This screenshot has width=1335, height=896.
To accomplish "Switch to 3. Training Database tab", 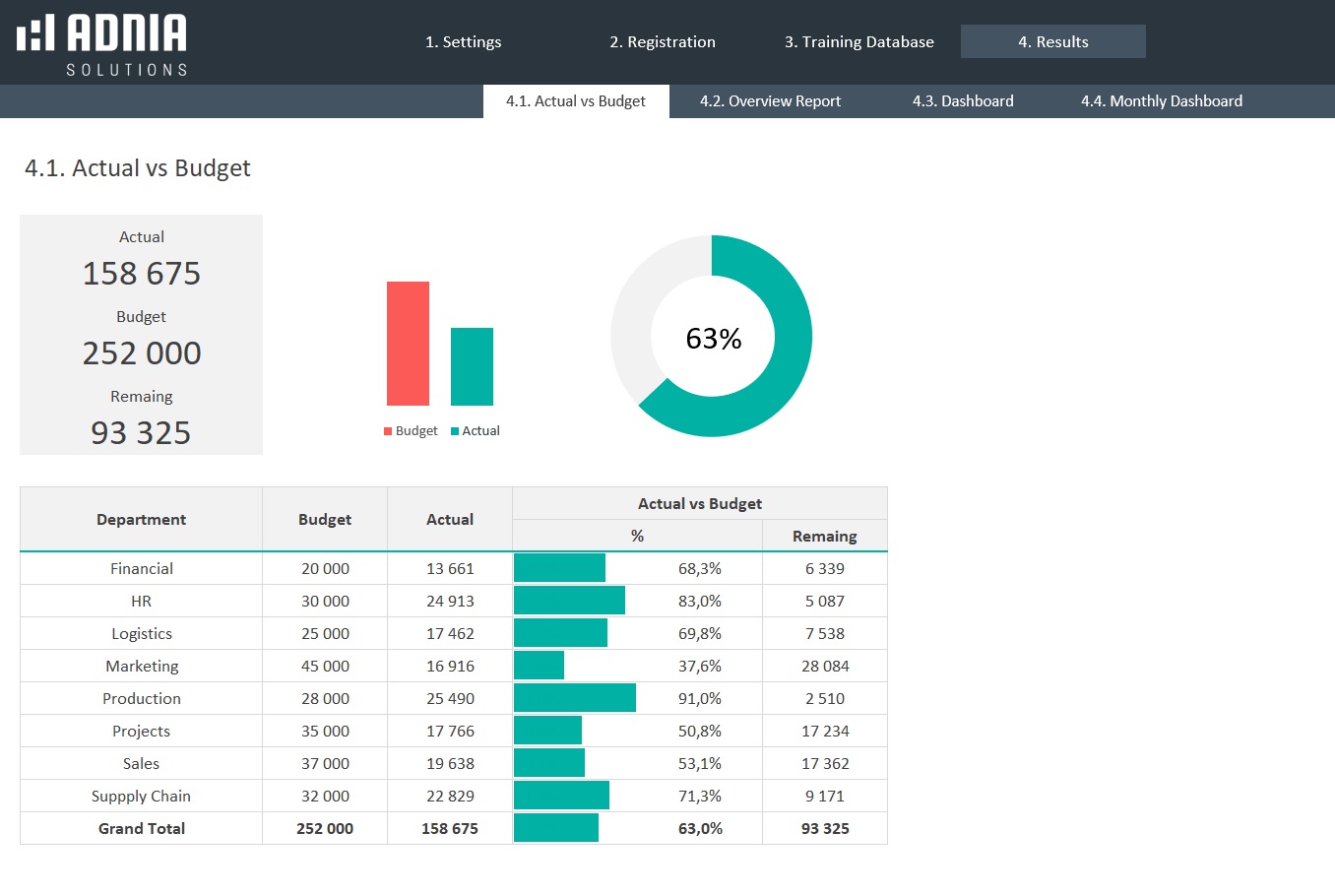I will [858, 41].
